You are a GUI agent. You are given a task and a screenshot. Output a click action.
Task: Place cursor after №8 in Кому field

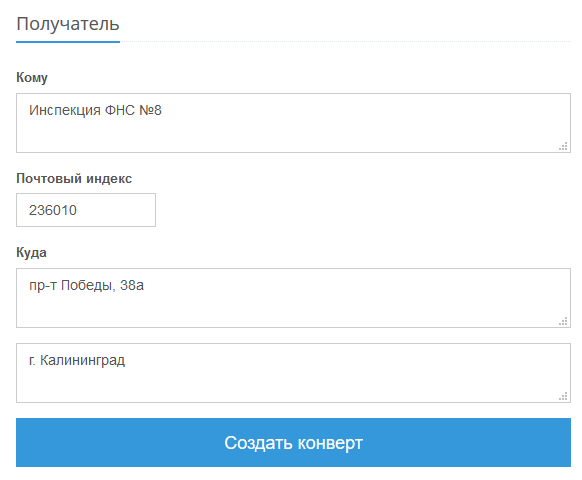(163, 110)
